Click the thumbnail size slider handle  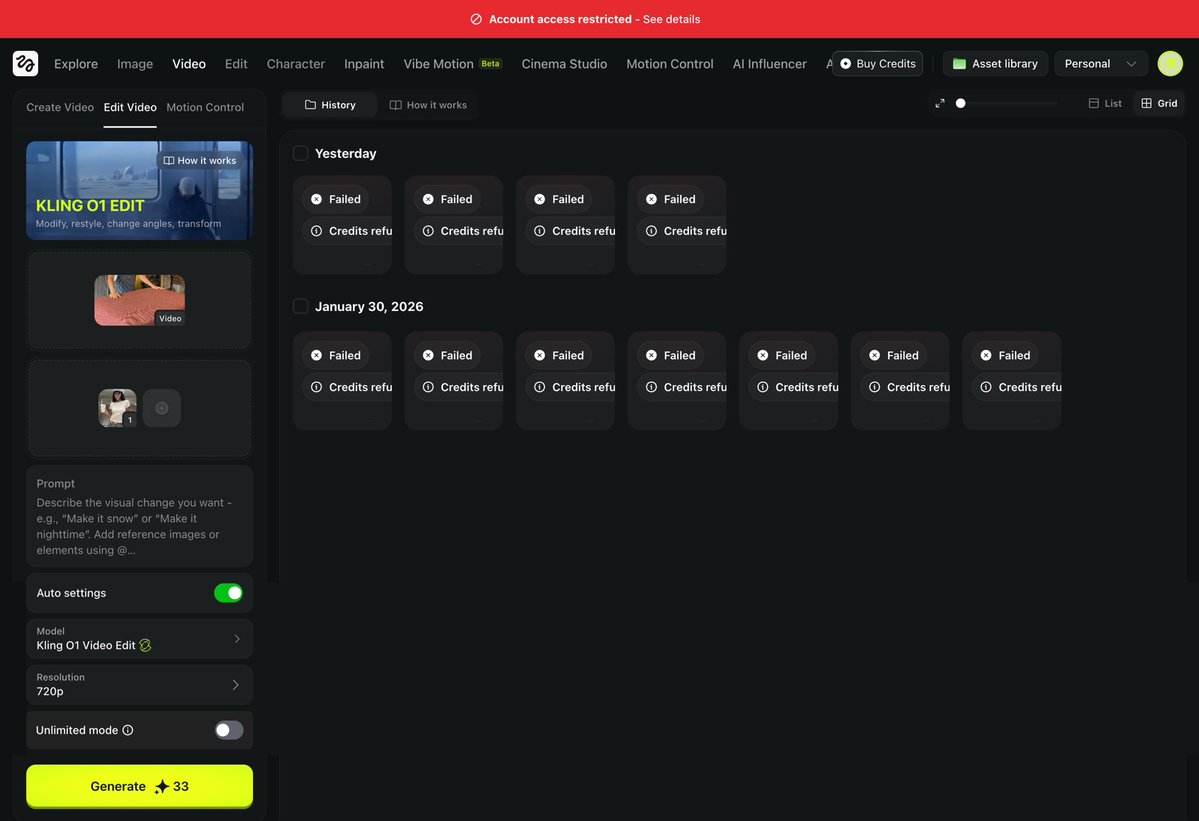tap(960, 103)
